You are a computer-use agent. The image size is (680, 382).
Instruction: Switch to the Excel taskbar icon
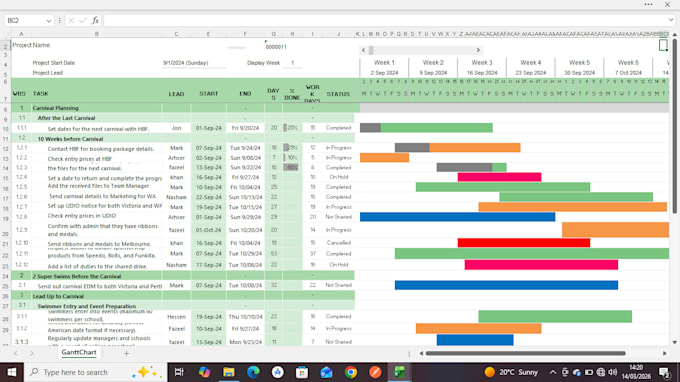click(x=399, y=372)
